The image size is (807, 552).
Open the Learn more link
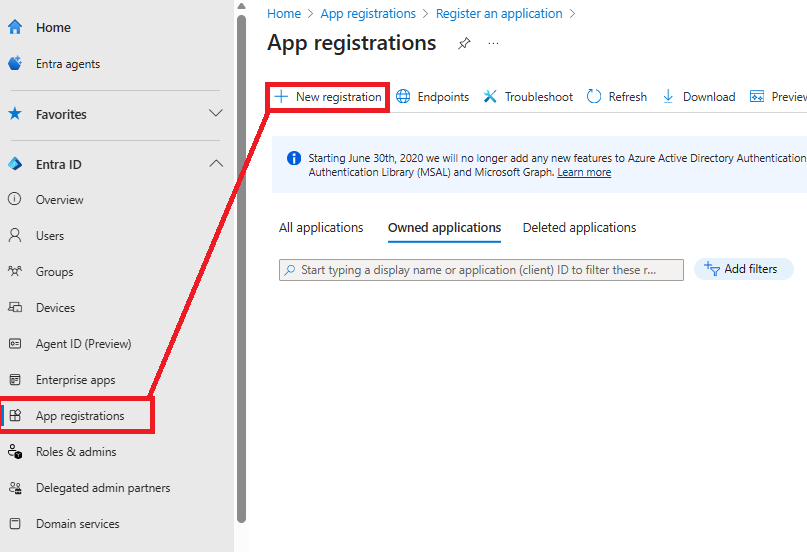pos(584,173)
